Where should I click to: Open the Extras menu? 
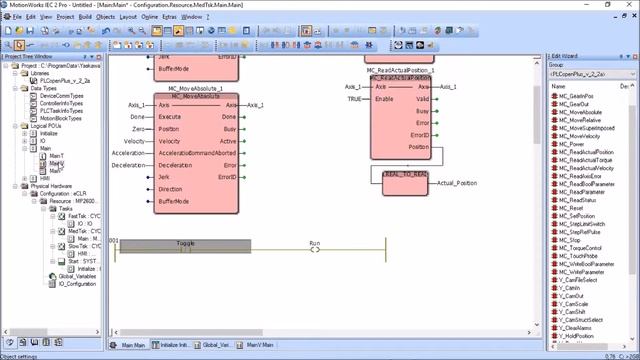169,17
